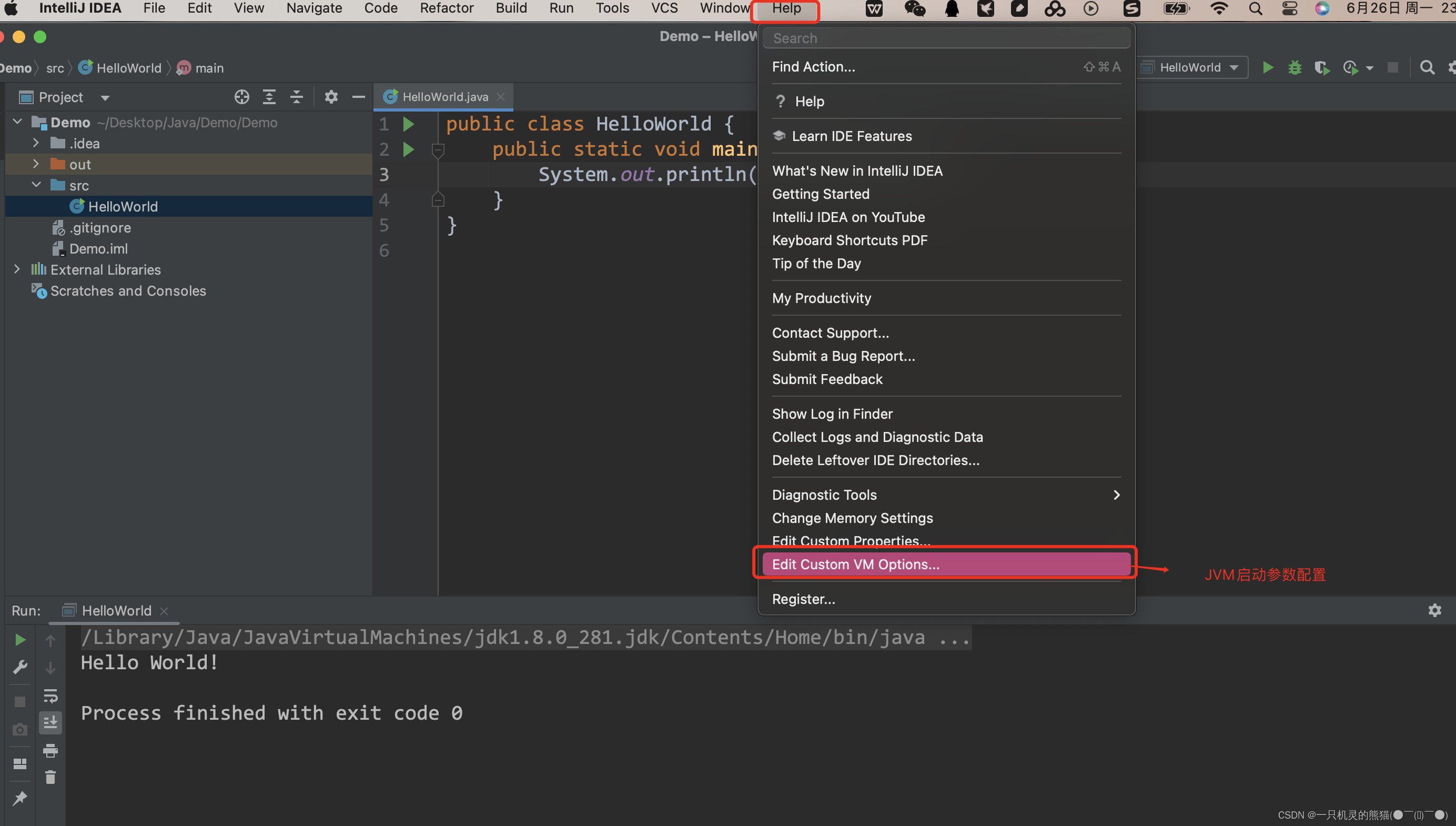Image resolution: width=1456 pixels, height=826 pixels.
Task: Click Collapse All icon in Project panel
Action: [x=296, y=97]
